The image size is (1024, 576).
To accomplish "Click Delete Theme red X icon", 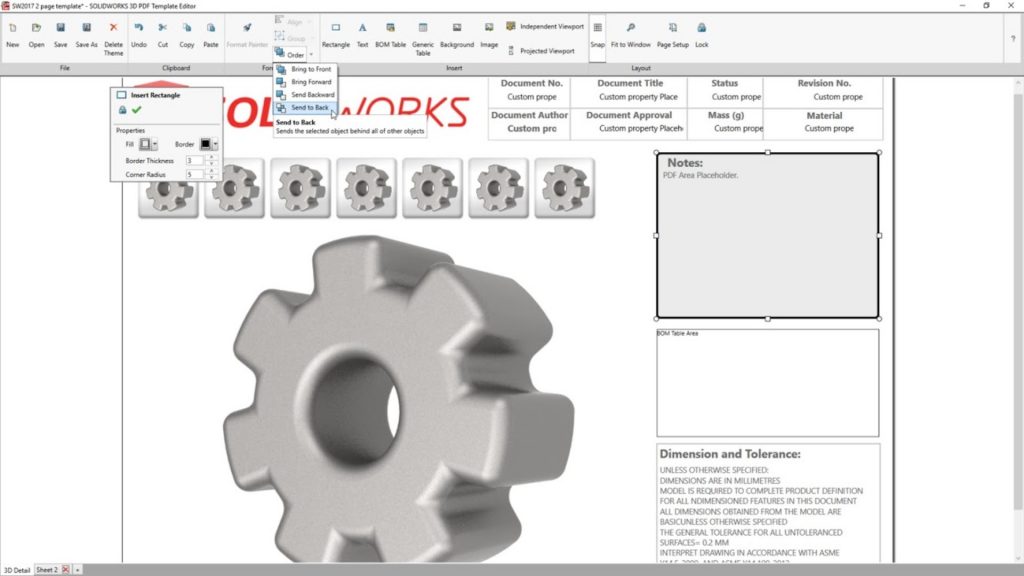I will coord(113,27).
